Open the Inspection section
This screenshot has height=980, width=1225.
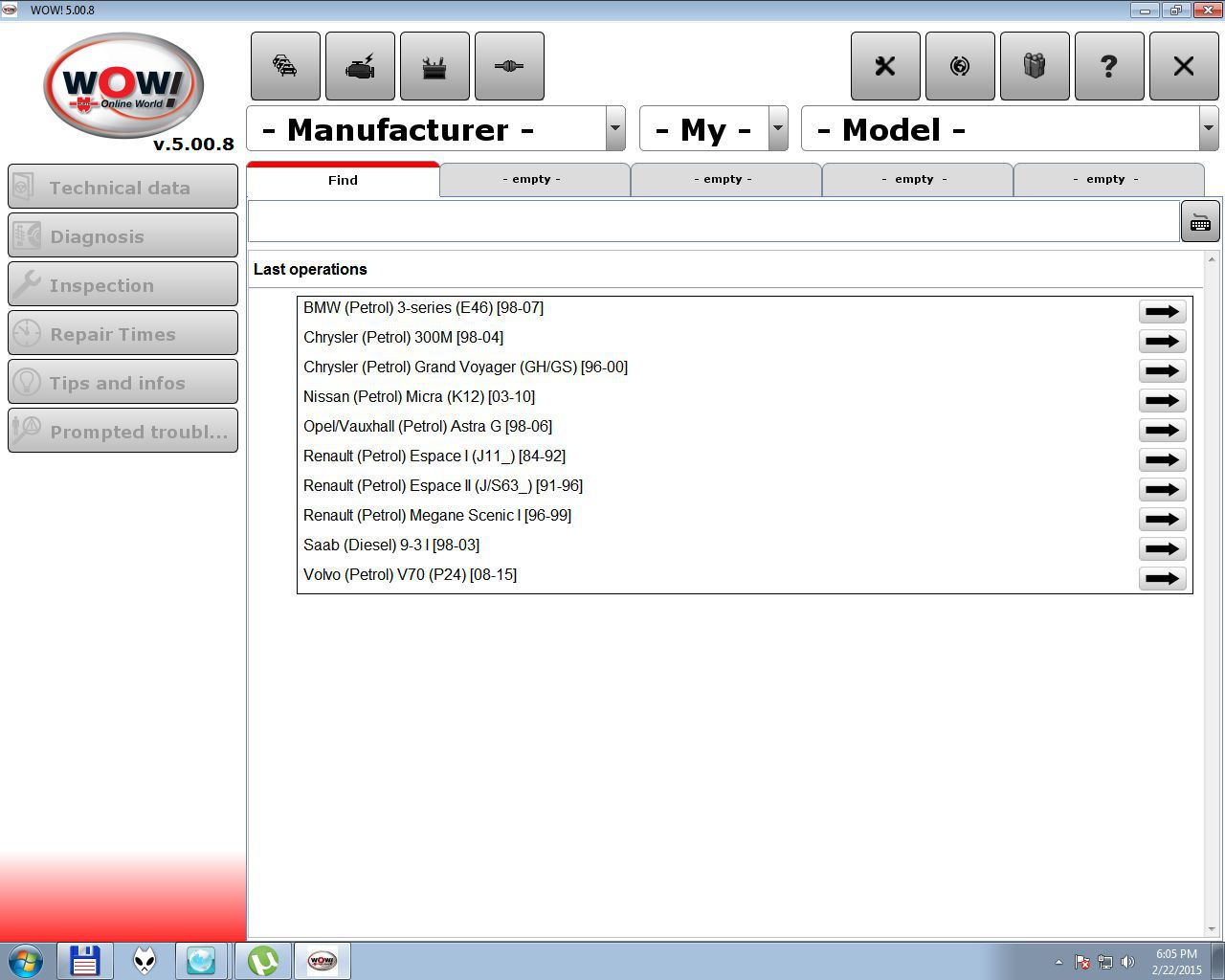tap(122, 284)
